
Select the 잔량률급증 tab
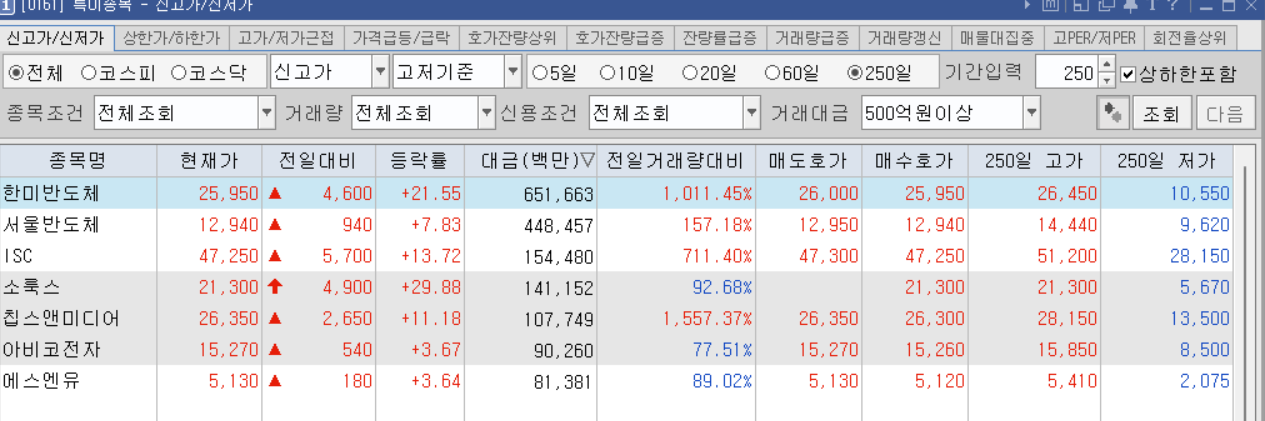coord(720,39)
